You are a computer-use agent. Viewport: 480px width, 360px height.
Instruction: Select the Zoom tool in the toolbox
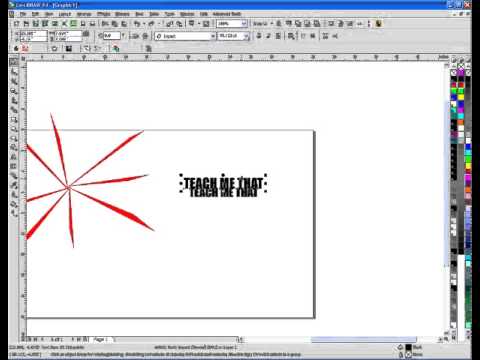click(14, 91)
